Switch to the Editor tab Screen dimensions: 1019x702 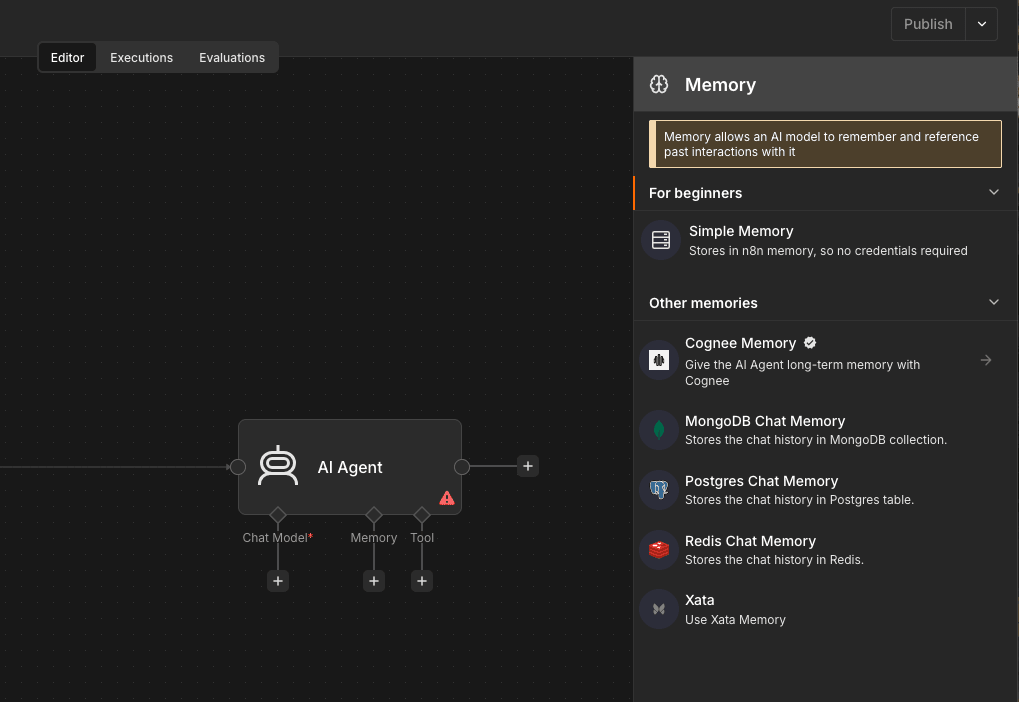click(68, 57)
